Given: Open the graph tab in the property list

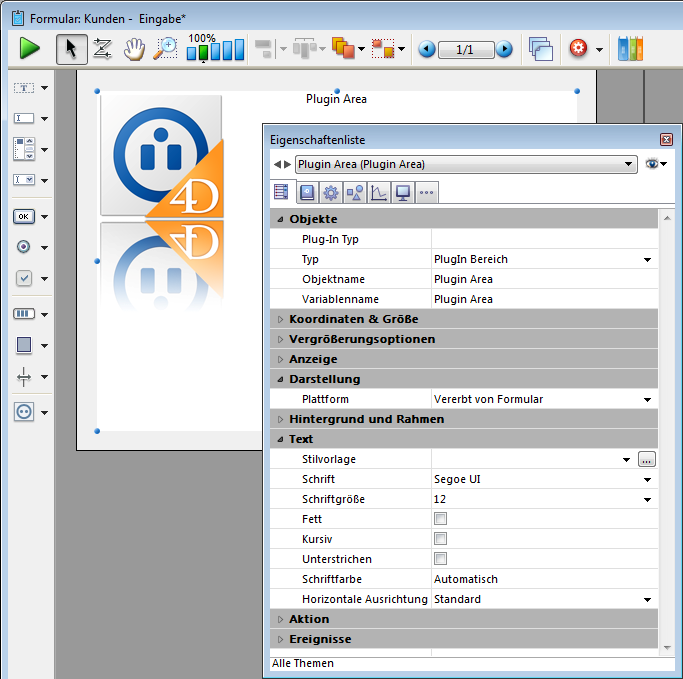Looking at the screenshot, I should click(x=378, y=193).
